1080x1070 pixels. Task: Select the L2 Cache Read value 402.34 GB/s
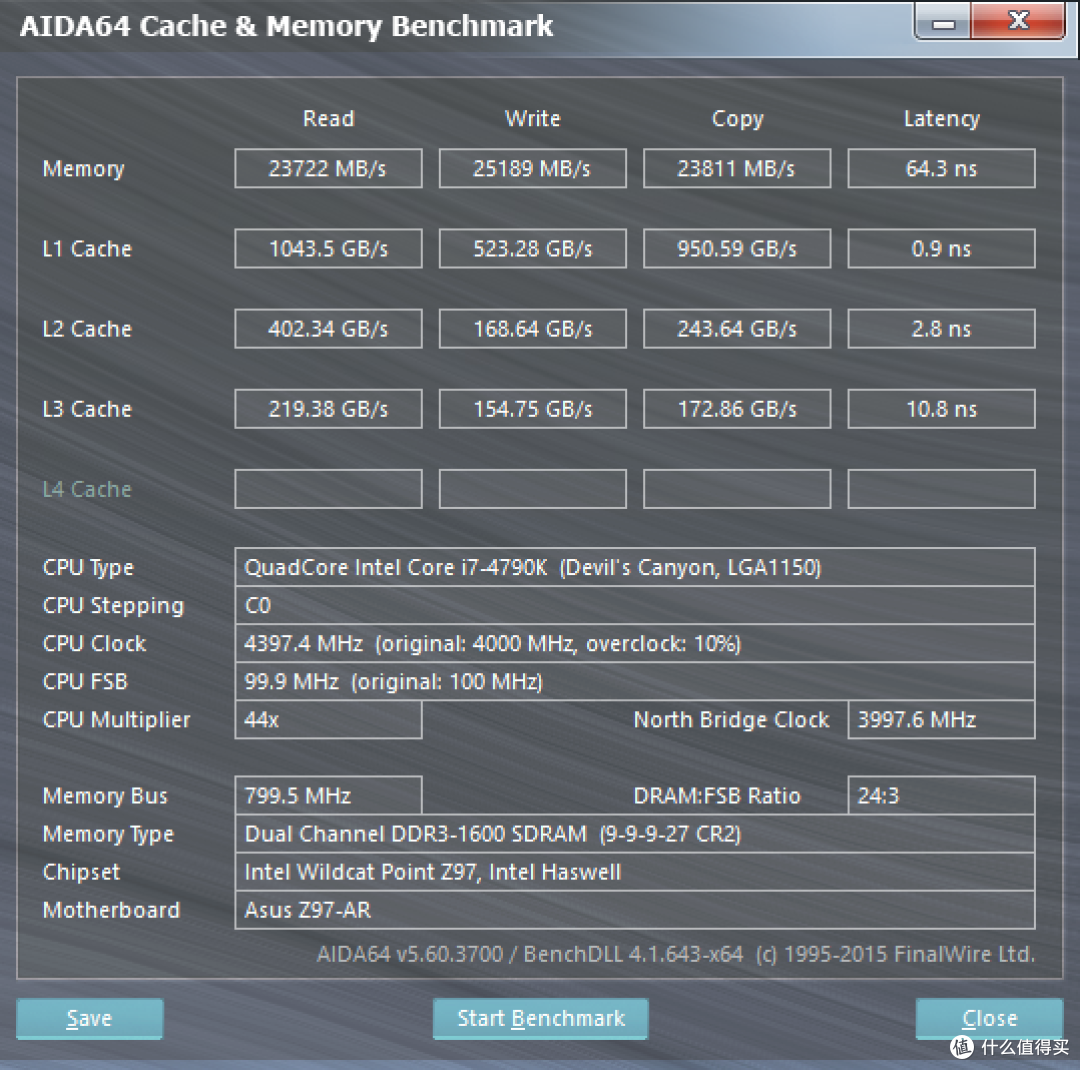click(328, 329)
